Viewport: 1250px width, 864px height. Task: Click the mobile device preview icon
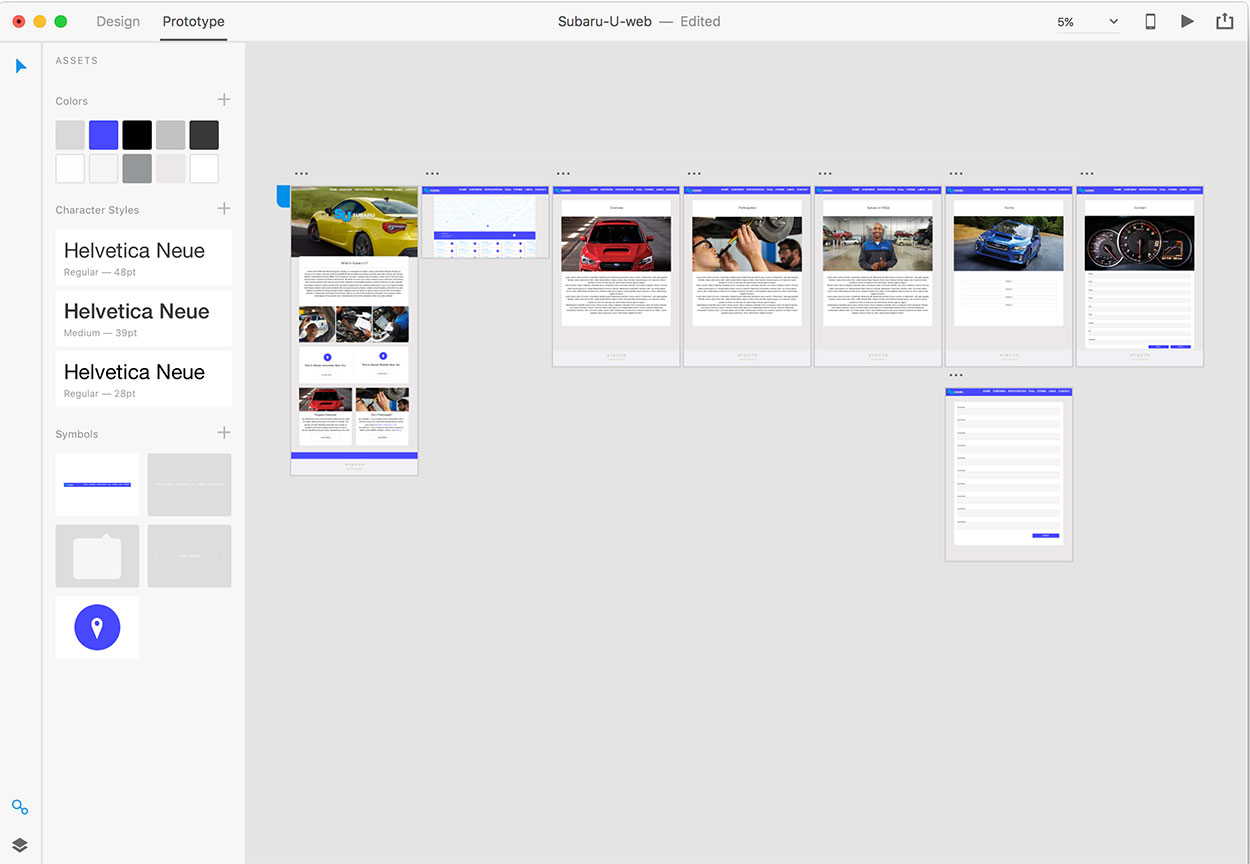pyautogui.click(x=1150, y=21)
